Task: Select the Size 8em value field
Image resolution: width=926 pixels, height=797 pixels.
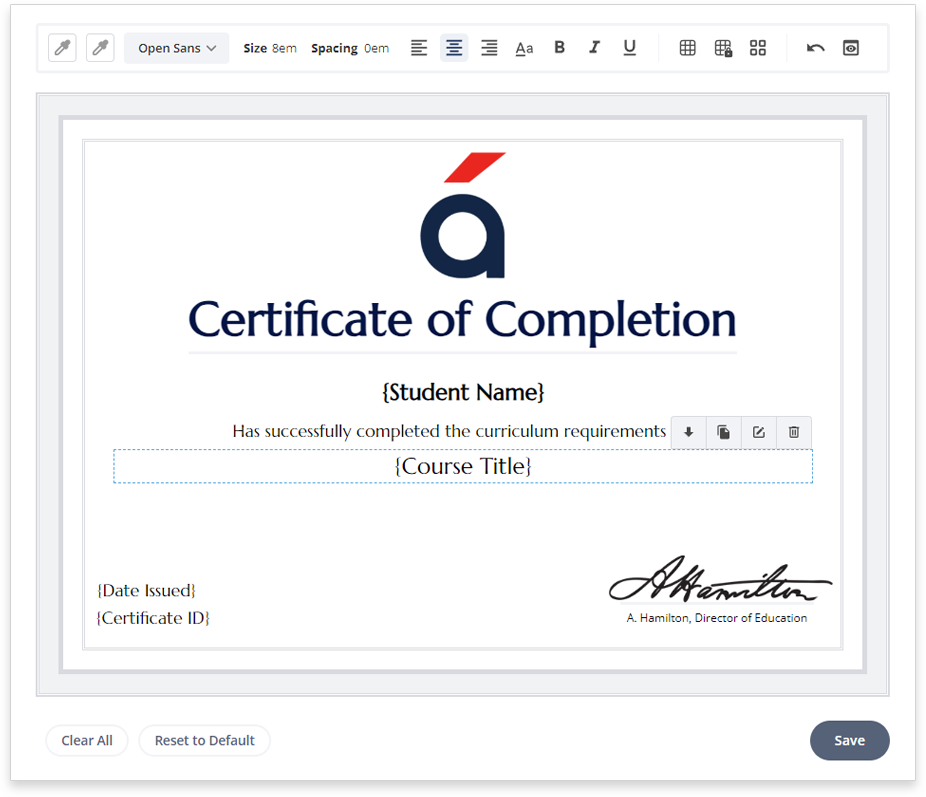Action: click(x=283, y=47)
